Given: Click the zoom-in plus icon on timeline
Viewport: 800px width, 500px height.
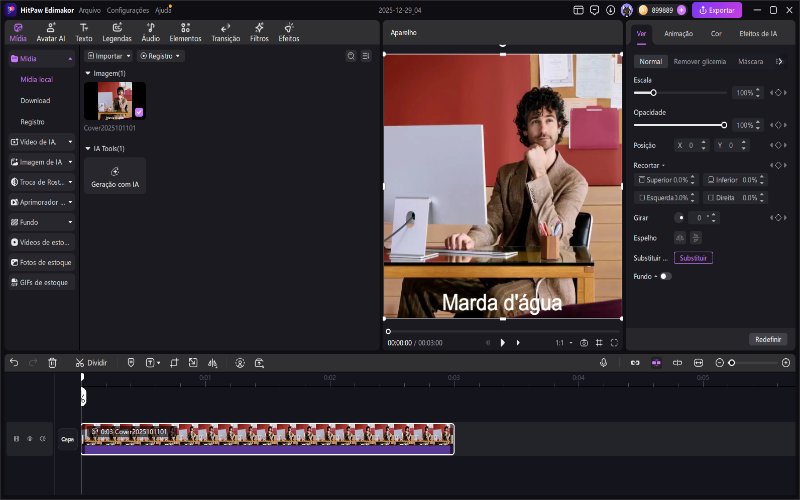Looking at the screenshot, I should pyautogui.click(x=786, y=363).
